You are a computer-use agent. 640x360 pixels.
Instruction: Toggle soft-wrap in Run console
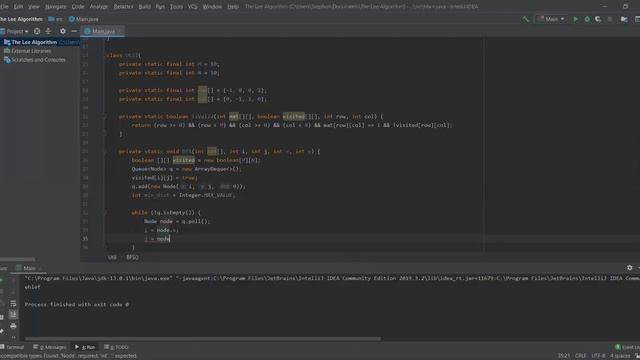point(13,303)
